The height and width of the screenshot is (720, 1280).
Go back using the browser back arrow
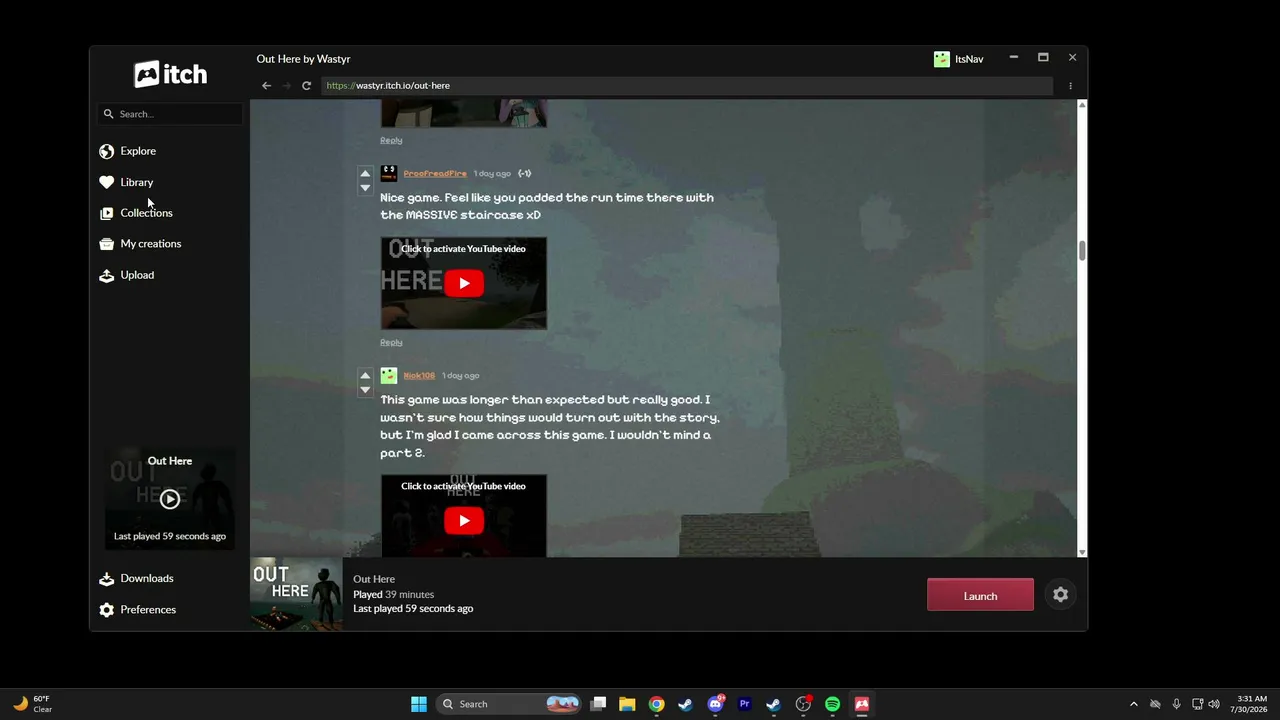(266, 86)
